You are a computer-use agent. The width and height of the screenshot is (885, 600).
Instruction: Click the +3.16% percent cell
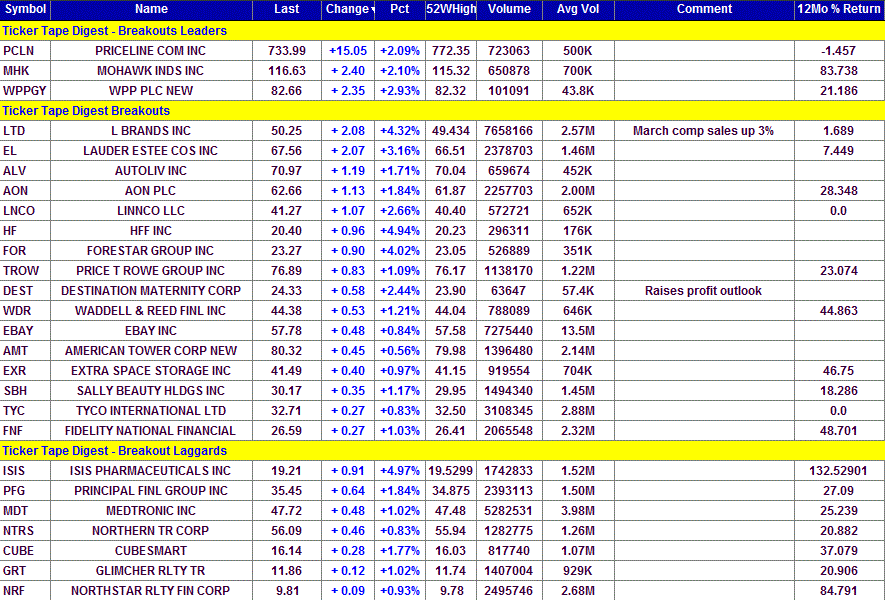pos(400,151)
